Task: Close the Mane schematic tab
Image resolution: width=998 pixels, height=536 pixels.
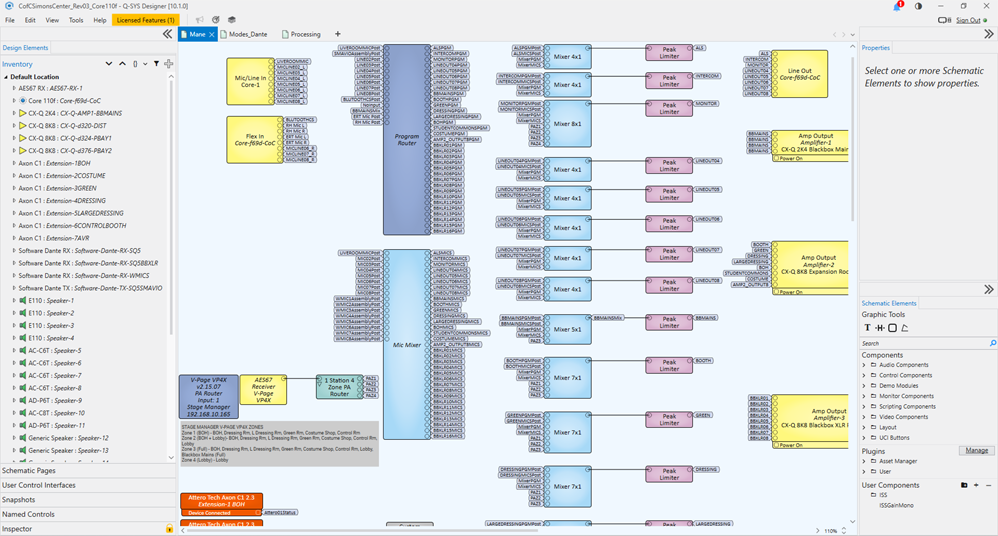Action: (x=212, y=34)
